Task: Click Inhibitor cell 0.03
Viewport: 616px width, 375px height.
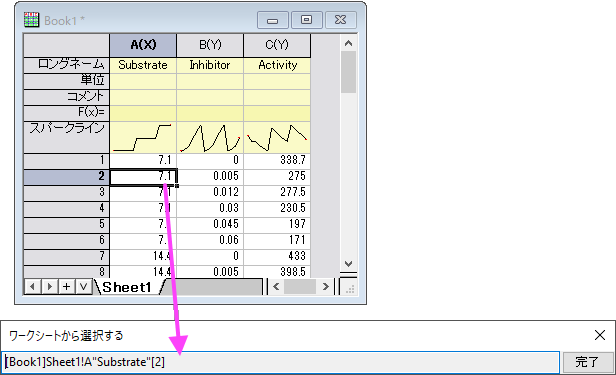Action: [x=210, y=209]
